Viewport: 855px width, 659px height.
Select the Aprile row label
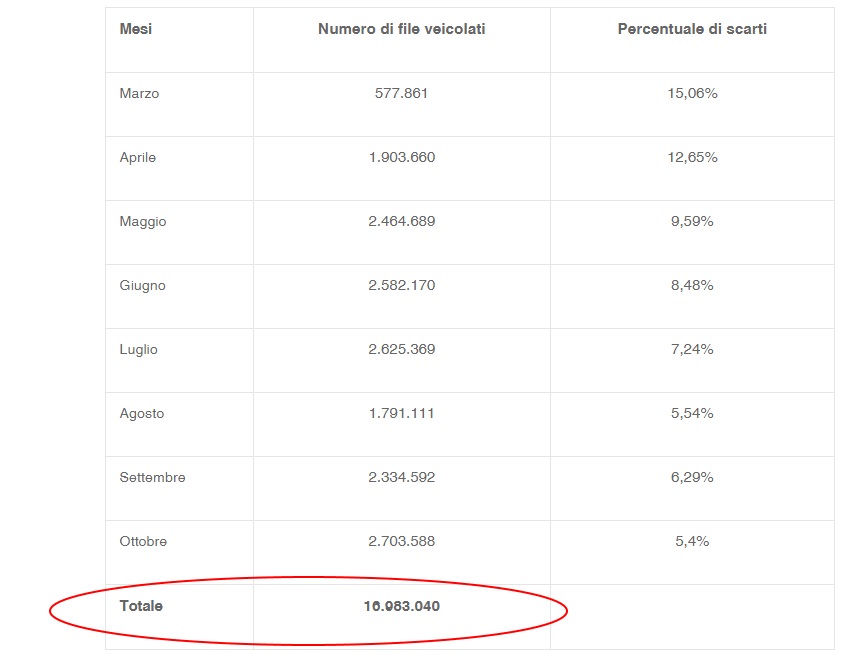tap(137, 158)
